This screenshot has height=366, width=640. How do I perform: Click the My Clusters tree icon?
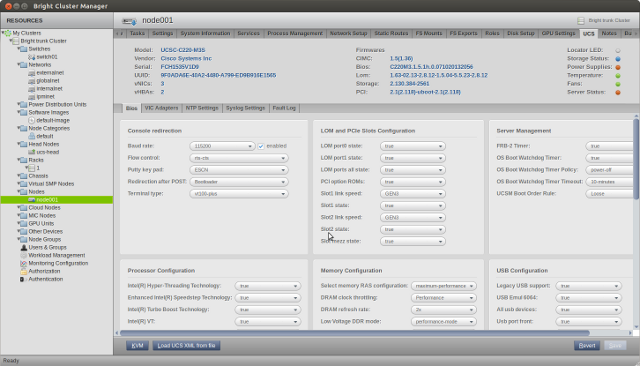[8, 33]
